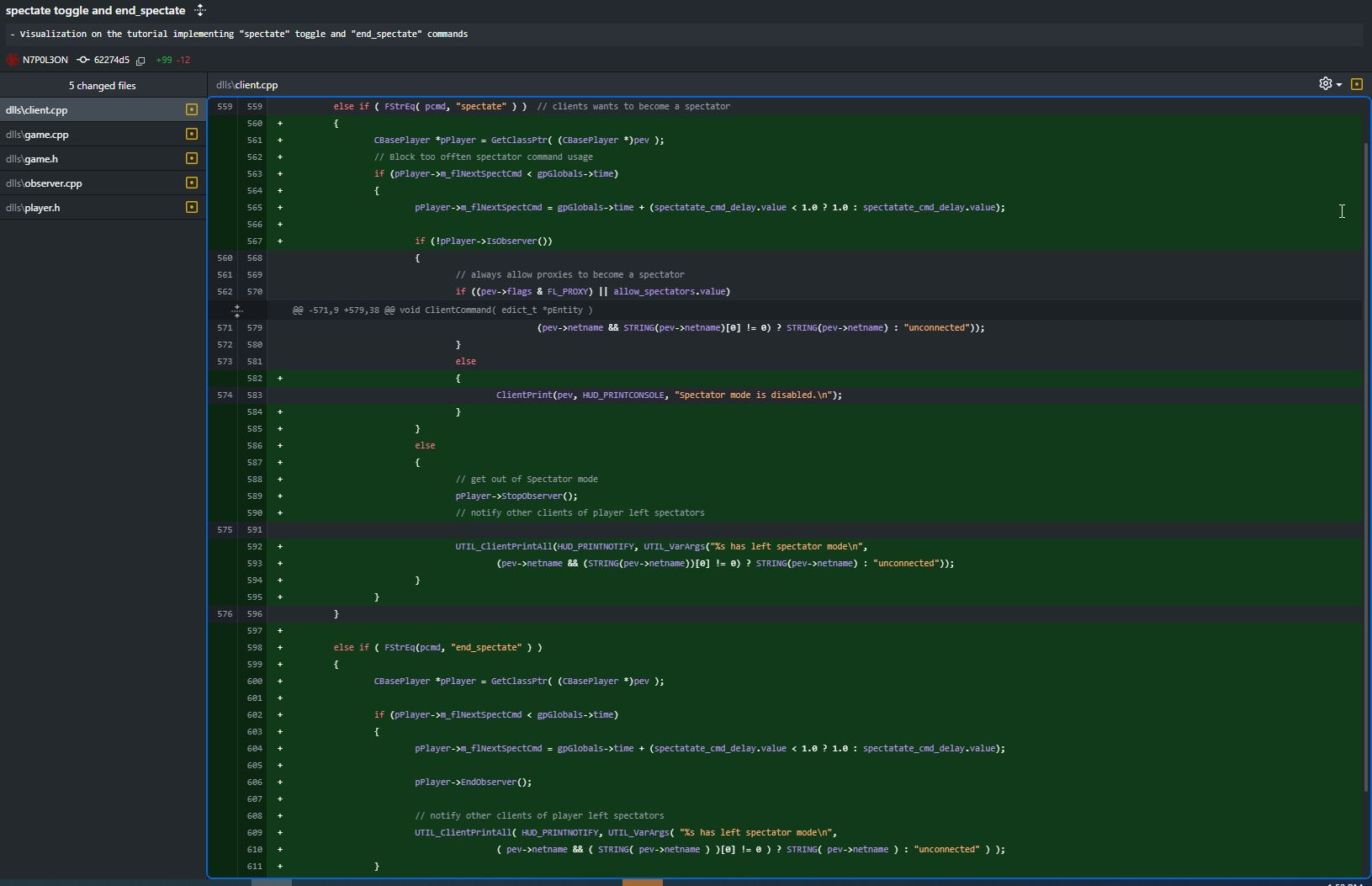Click the '5 changed files' header

pos(102,86)
